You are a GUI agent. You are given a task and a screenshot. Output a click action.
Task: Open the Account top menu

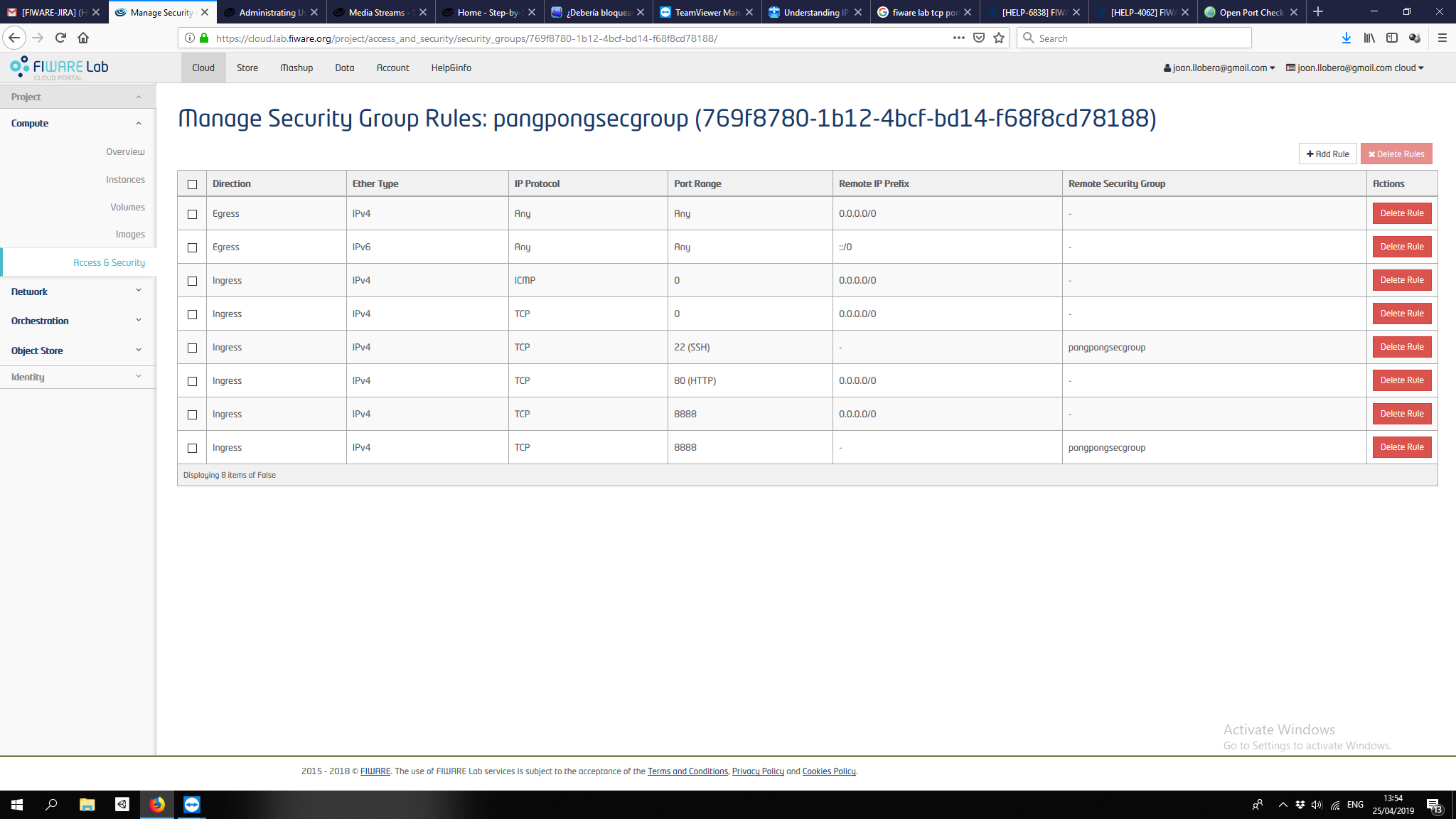(392, 68)
